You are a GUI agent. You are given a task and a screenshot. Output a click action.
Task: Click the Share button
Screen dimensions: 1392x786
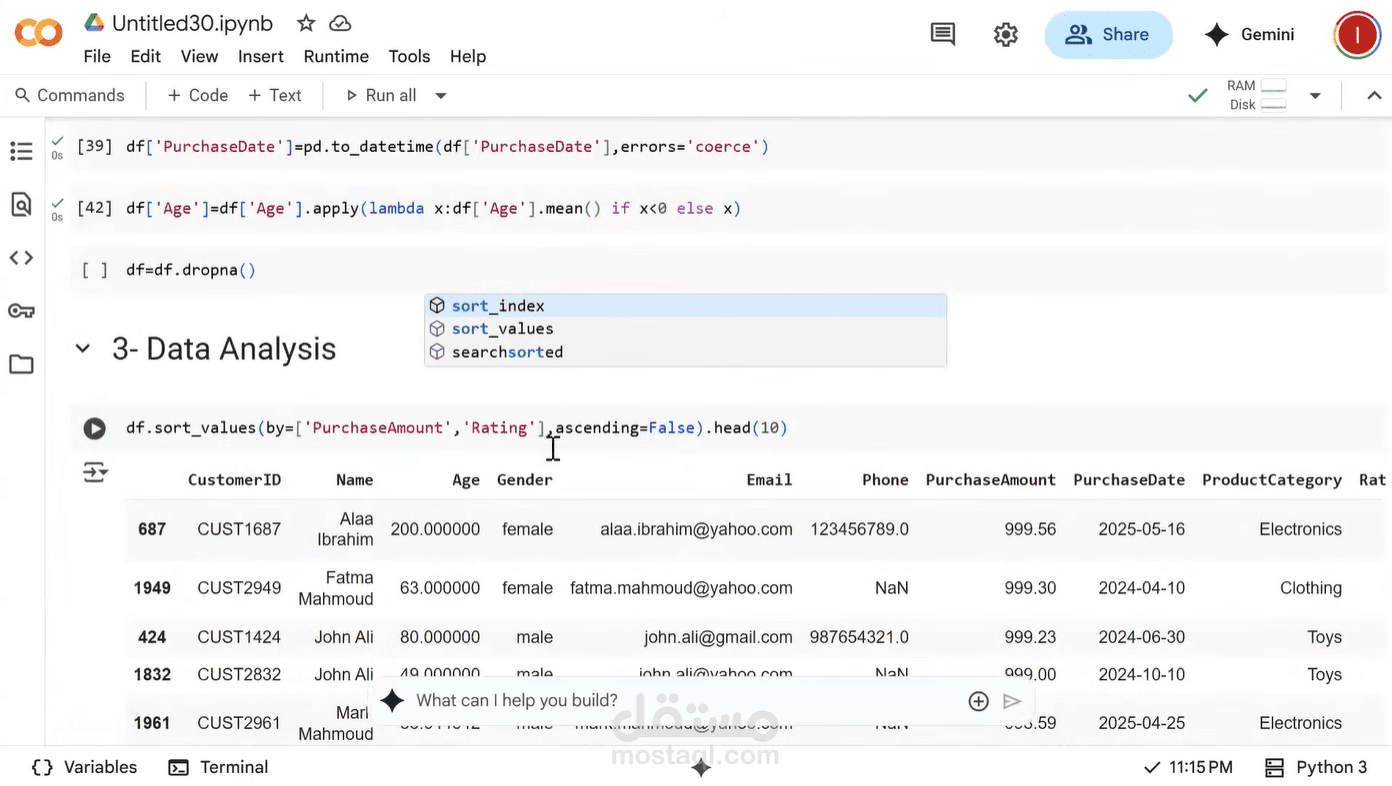[x=1108, y=35]
